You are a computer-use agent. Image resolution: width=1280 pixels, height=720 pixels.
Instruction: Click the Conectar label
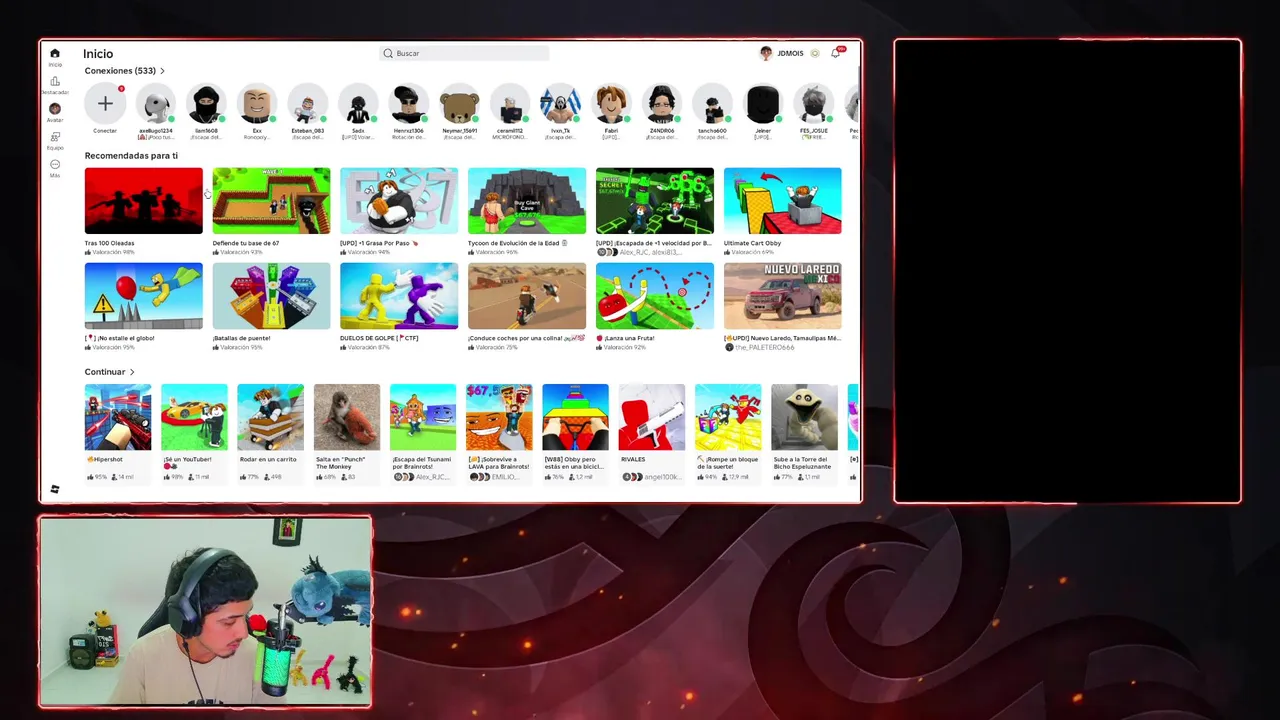click(105, 131)
